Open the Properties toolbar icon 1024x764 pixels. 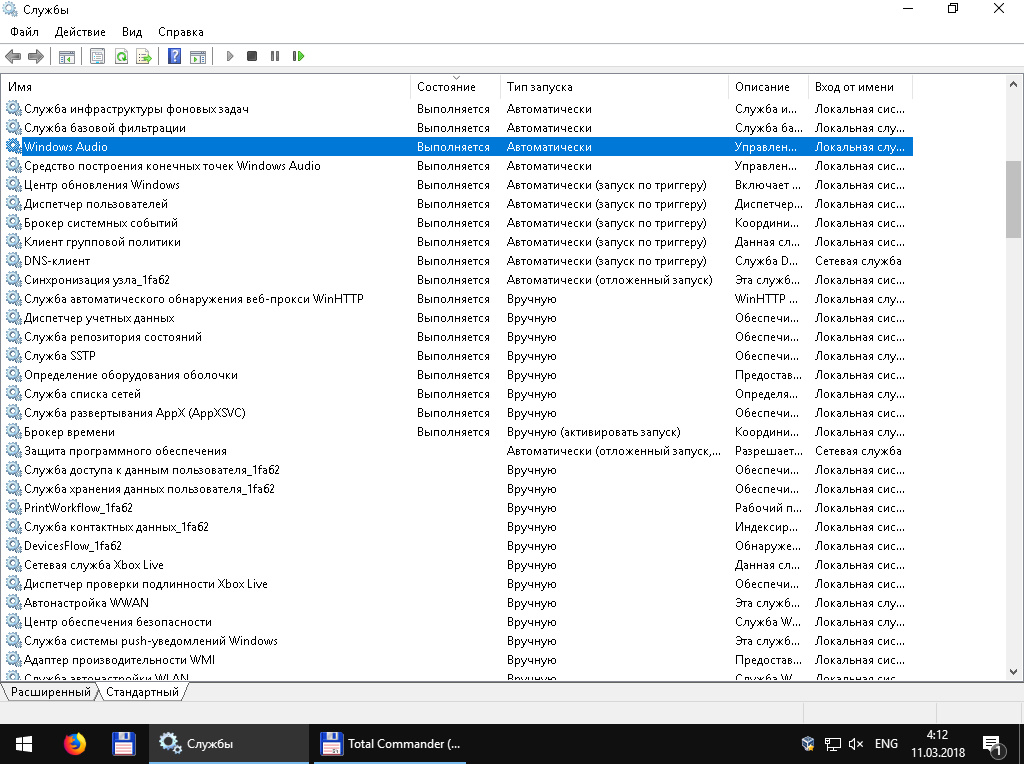pos(97,56)
